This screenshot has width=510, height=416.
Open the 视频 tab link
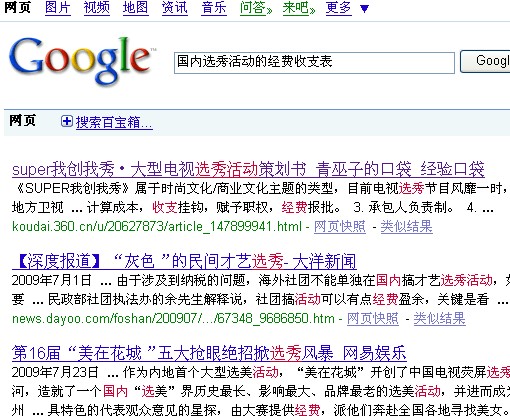click(x=97, y=8)
